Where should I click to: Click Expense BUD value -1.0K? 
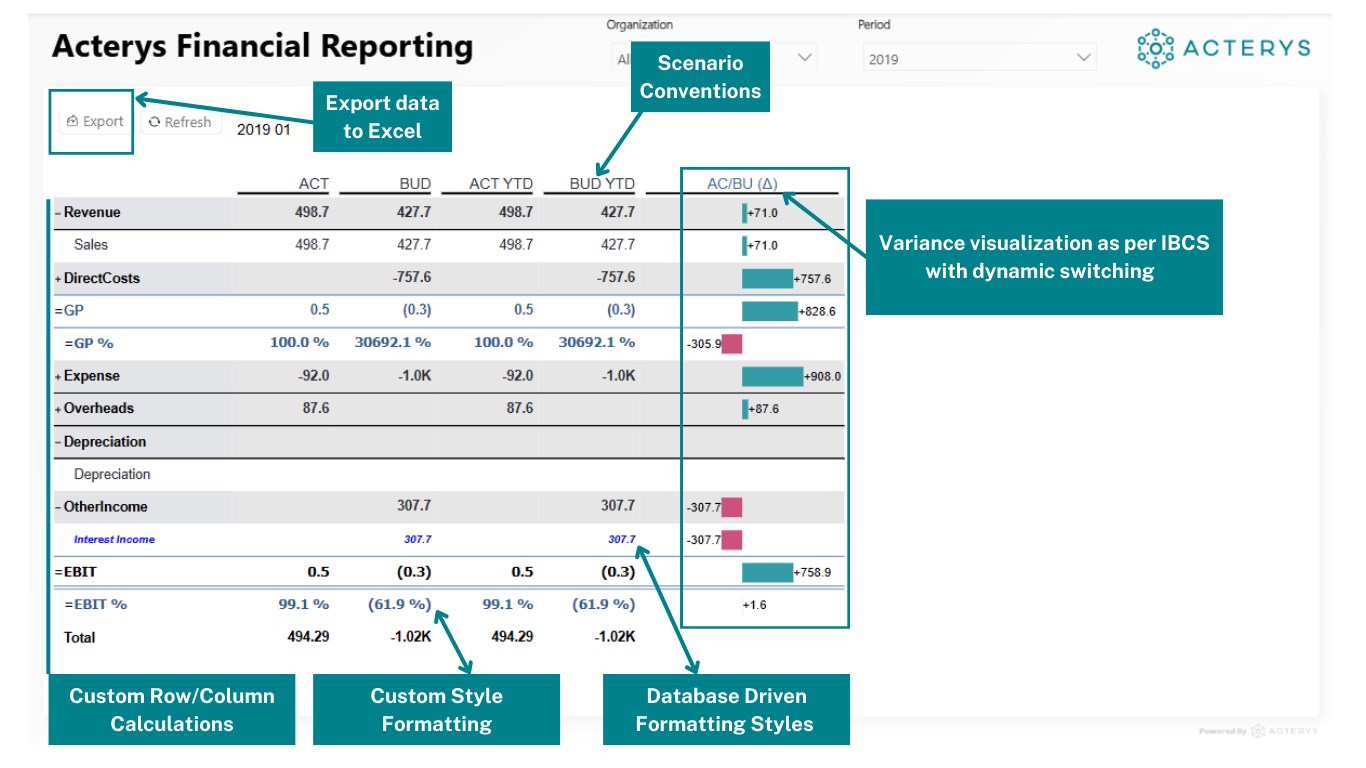pyautogui.click(x=413, y=377)
